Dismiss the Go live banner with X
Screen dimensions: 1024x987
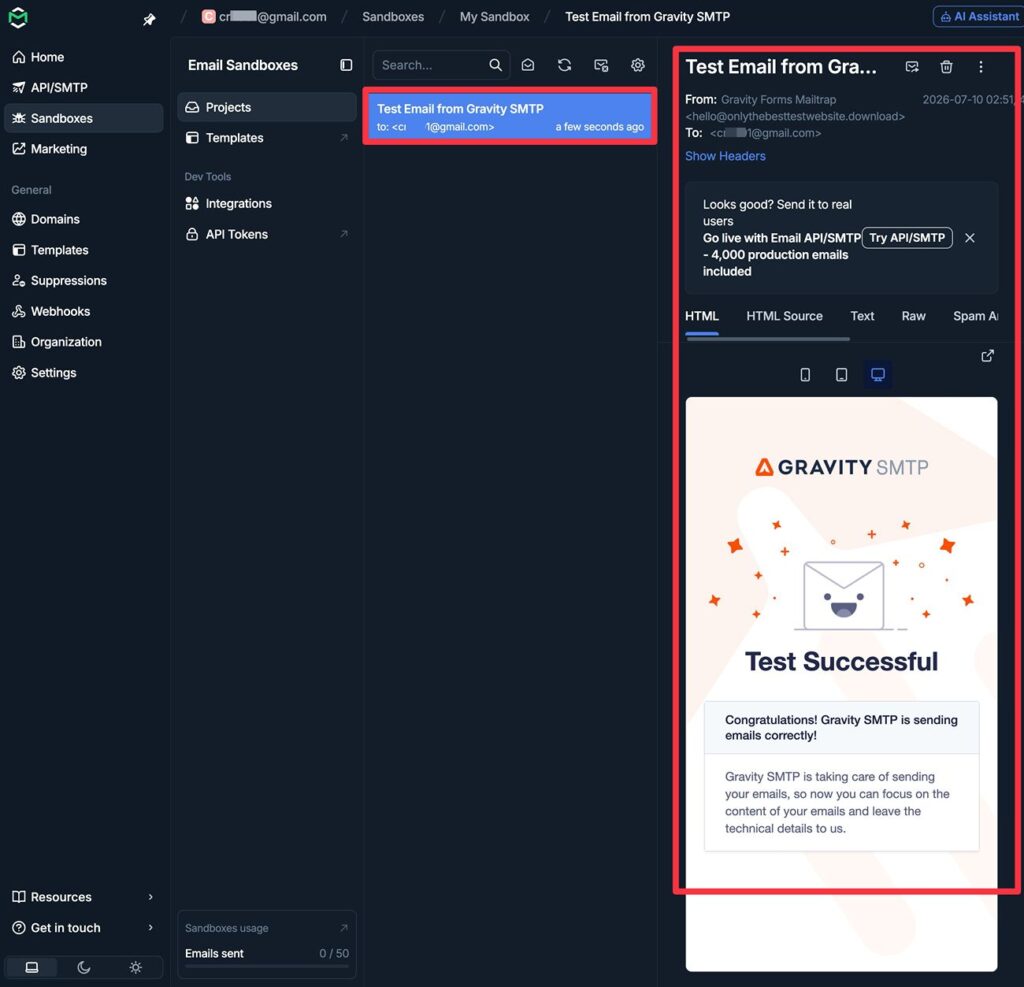pos(970,238)
